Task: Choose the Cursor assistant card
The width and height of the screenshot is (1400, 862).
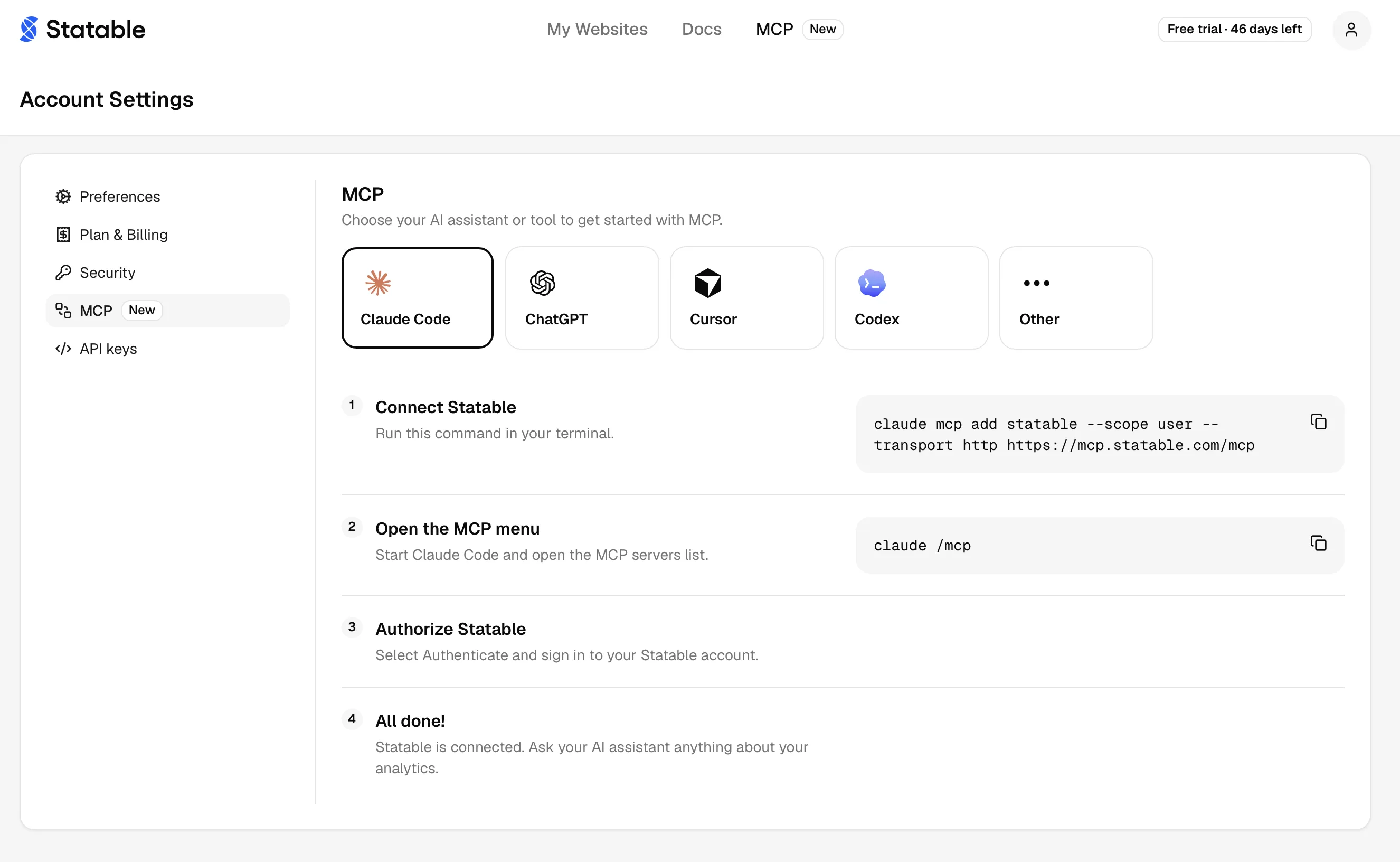Action: click(747, 297)
